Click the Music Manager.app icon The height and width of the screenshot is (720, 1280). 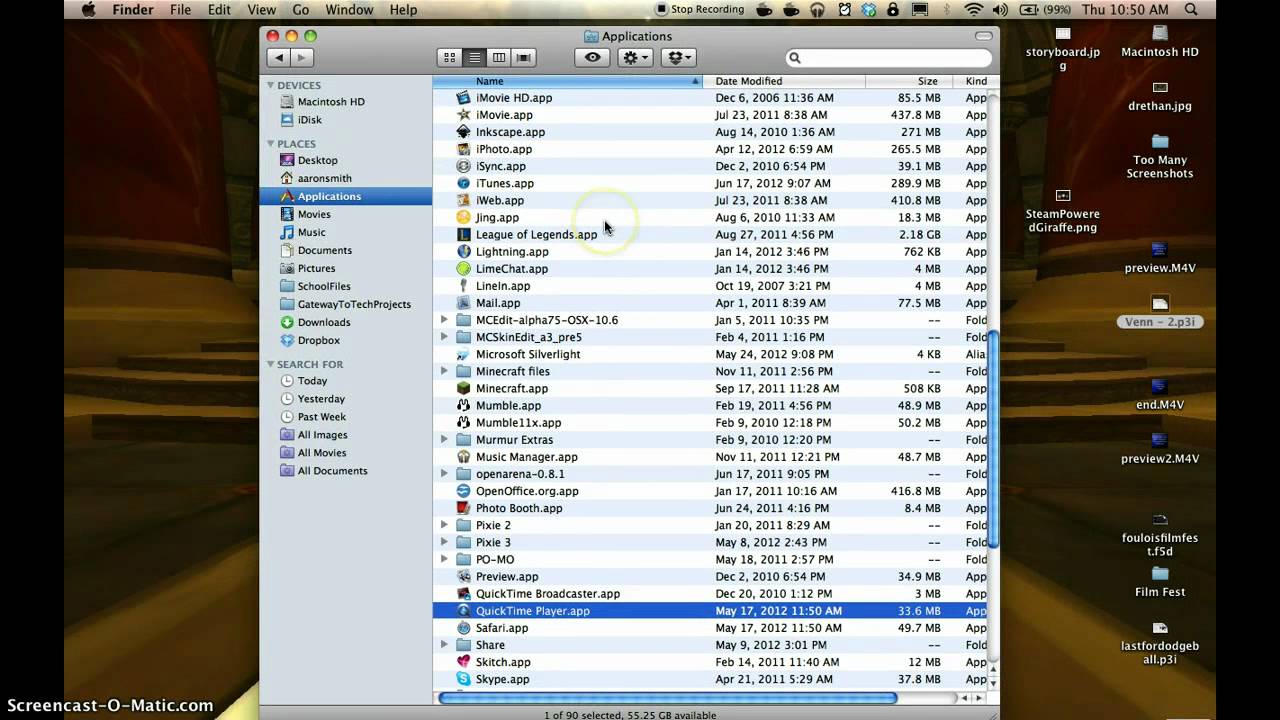463,457
